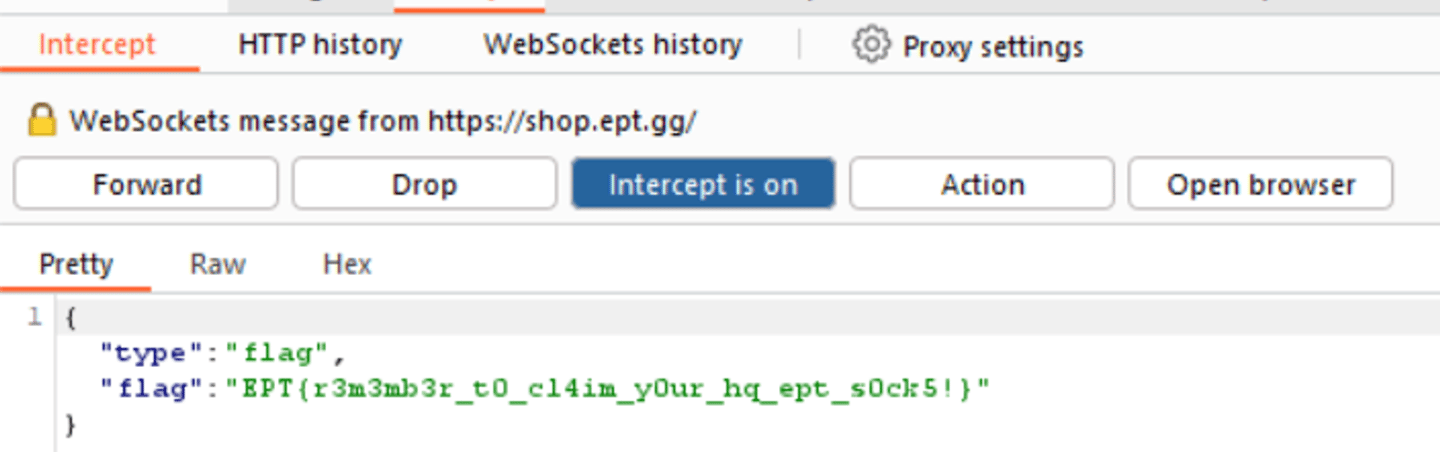The image size is (1440, 452).
Task: Open the Action dropdown menu
Action: [981, 184]
